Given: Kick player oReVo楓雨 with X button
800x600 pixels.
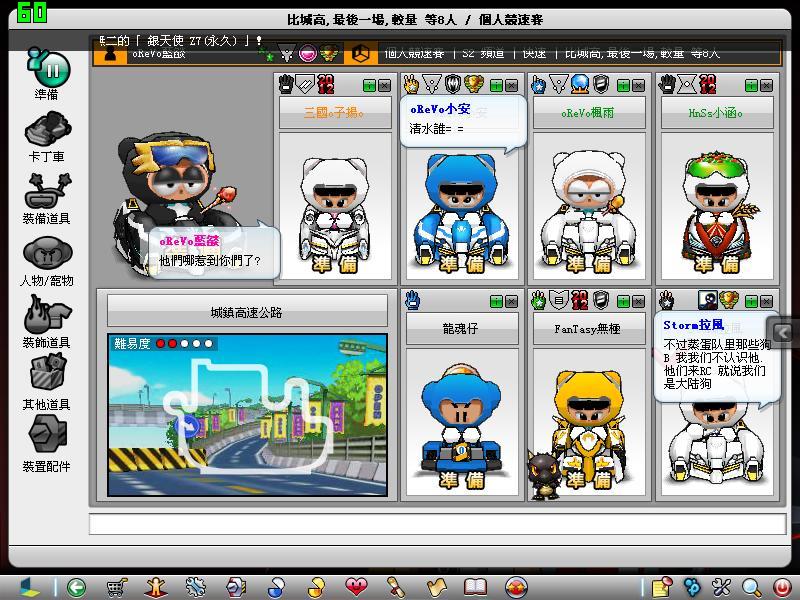Looking at the screenshot, I should point(638,85).
